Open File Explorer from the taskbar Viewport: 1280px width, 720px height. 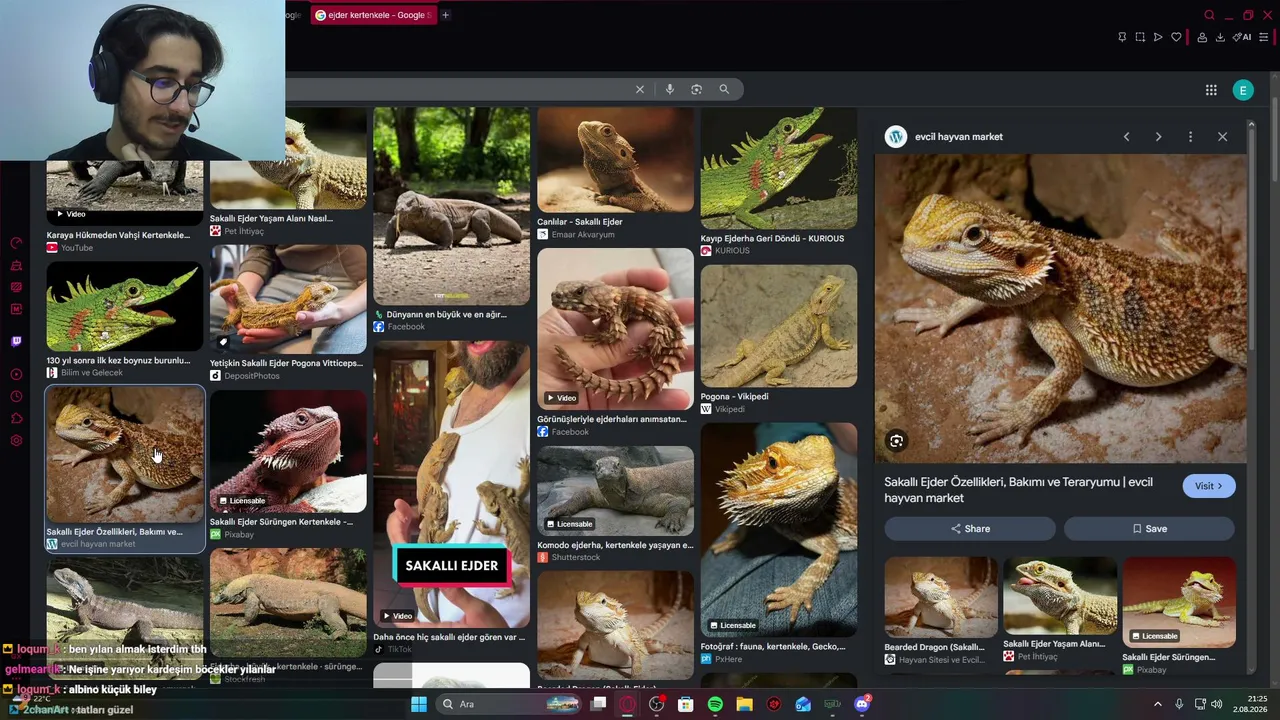744,704
